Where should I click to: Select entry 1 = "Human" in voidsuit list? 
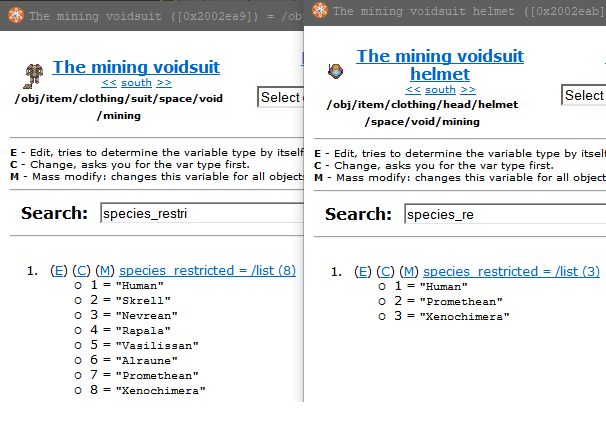tap(127, 285)
